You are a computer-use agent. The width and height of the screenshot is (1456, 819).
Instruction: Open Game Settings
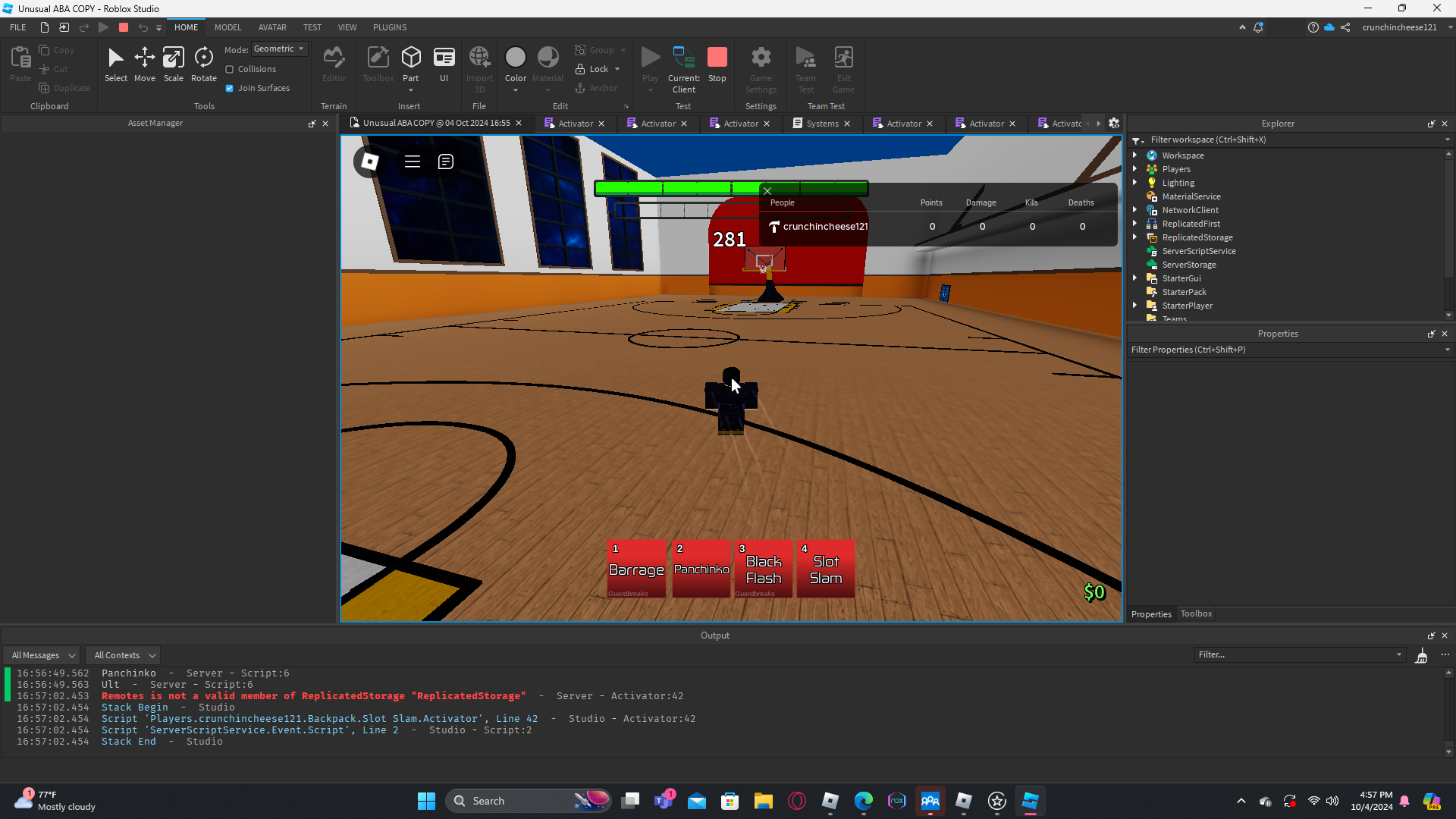tap(761, 68)
